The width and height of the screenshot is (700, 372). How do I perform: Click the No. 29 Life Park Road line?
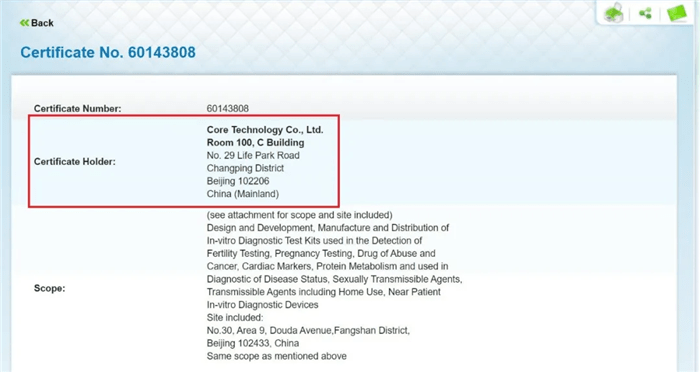[253, 155]
